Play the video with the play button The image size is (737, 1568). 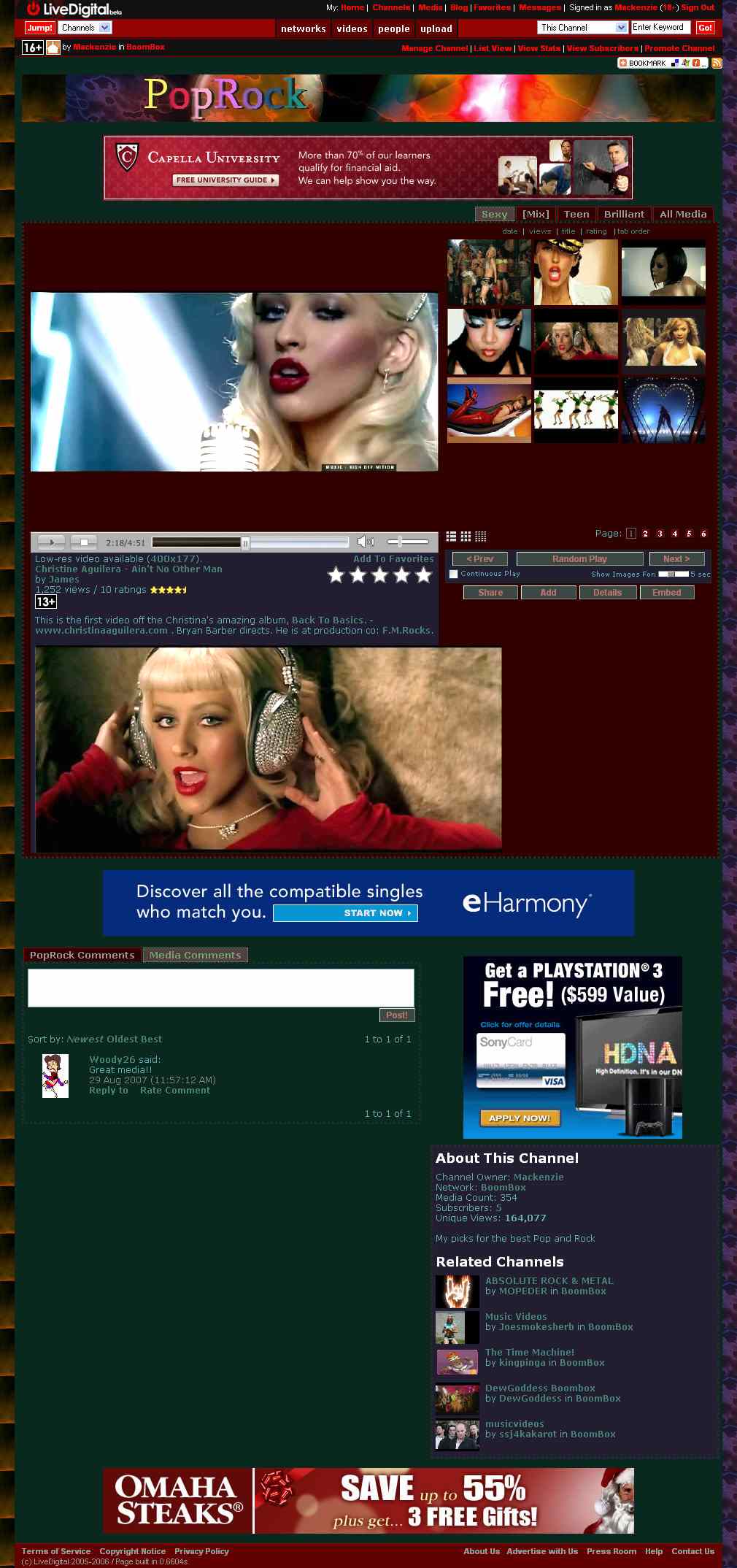(51, 542)
